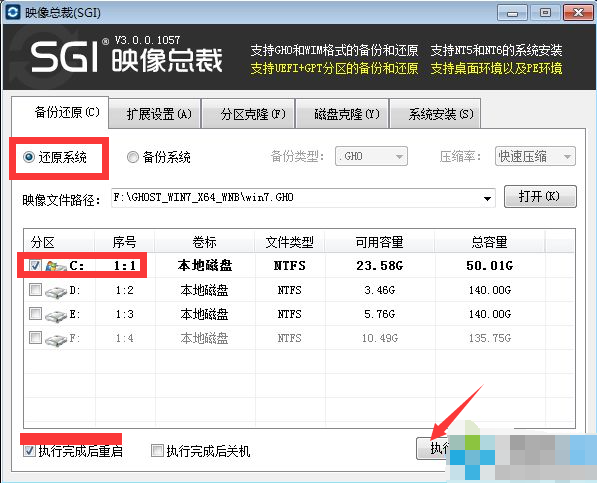Click the 总容量 column header

point(490,242)
